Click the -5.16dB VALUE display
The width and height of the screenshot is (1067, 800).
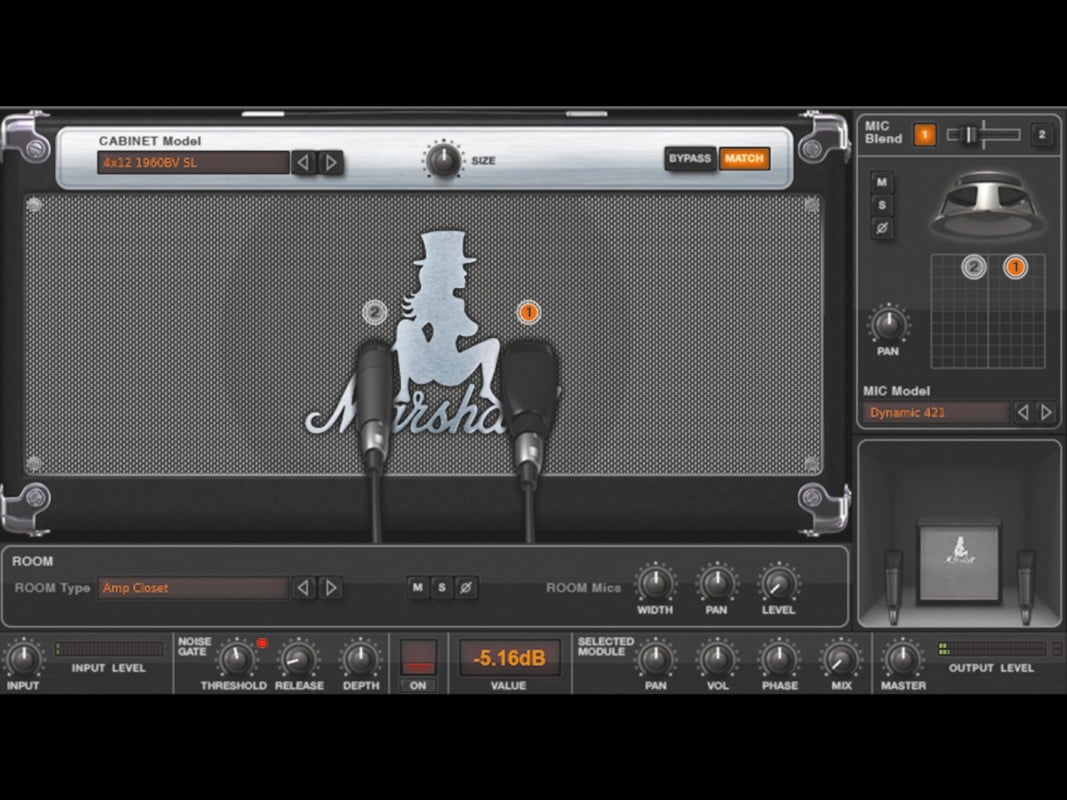[509, 658]
